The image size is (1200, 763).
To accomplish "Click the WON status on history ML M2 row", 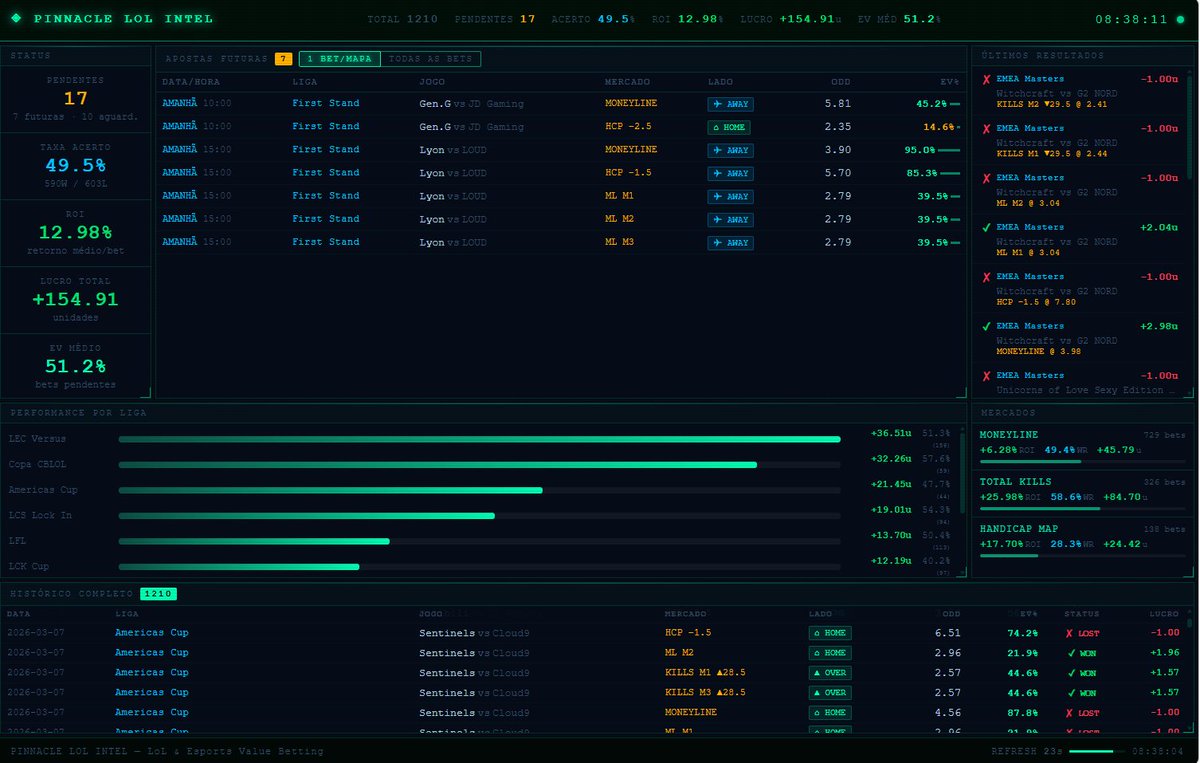I will (x=1081, y=653).
